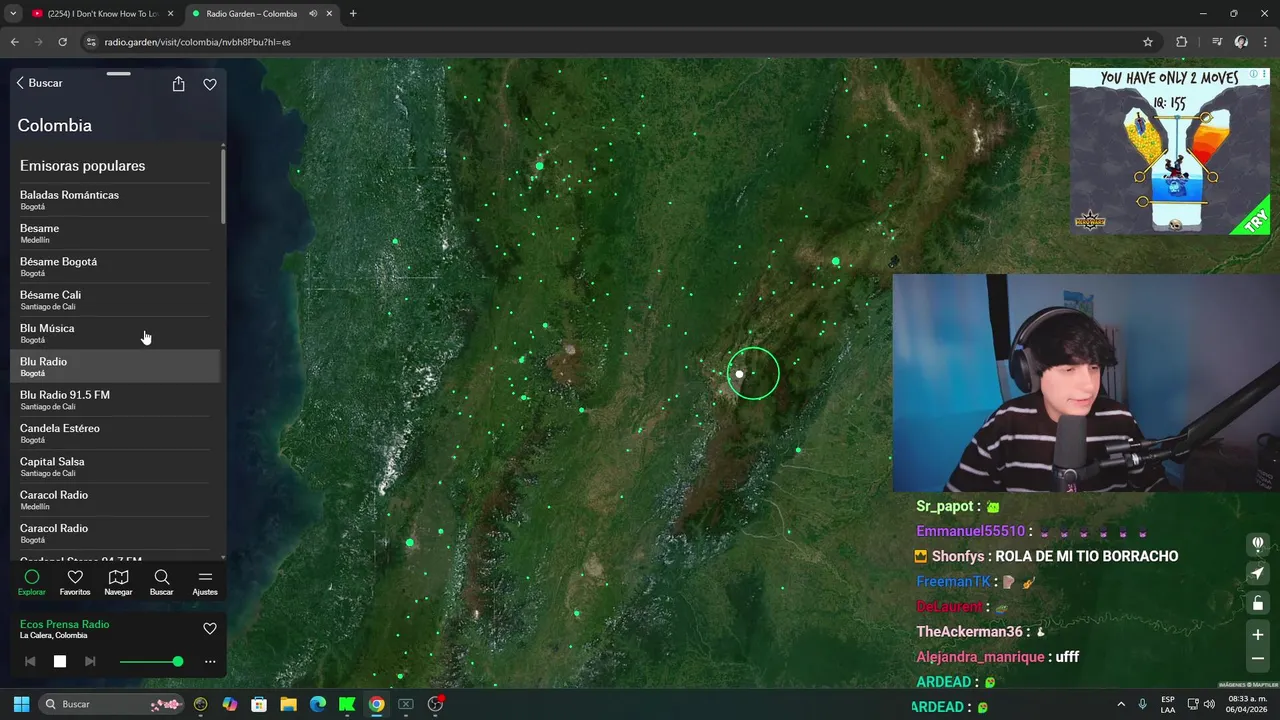
Task: Open a new browser tab
Action: coord(353,14)
